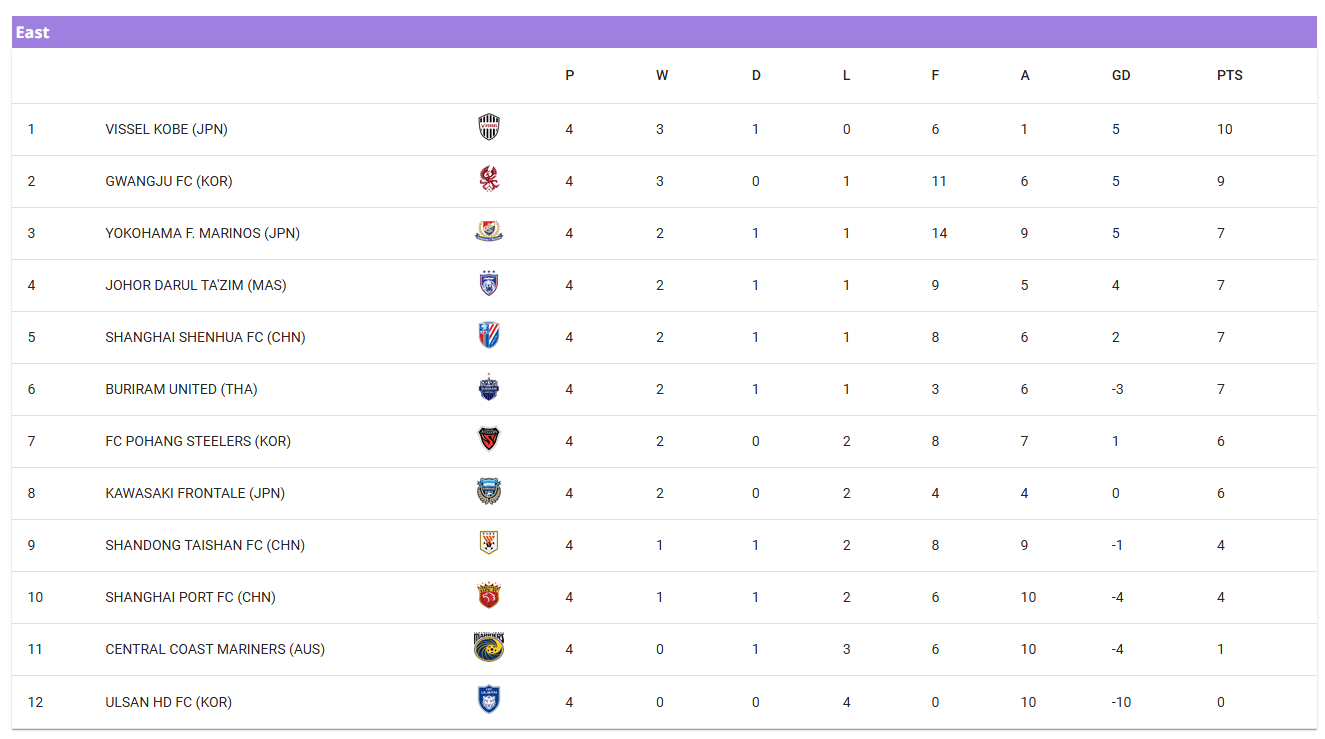
Task: Click the Shandong Taishan FC crest
Action: (488, 544)
